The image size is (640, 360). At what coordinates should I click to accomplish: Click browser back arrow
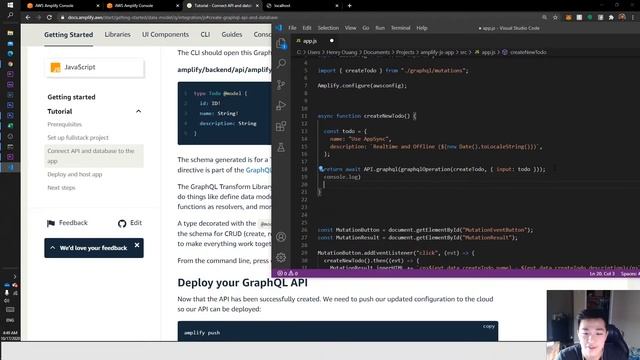pyautogui.click(x=28, y=18)
